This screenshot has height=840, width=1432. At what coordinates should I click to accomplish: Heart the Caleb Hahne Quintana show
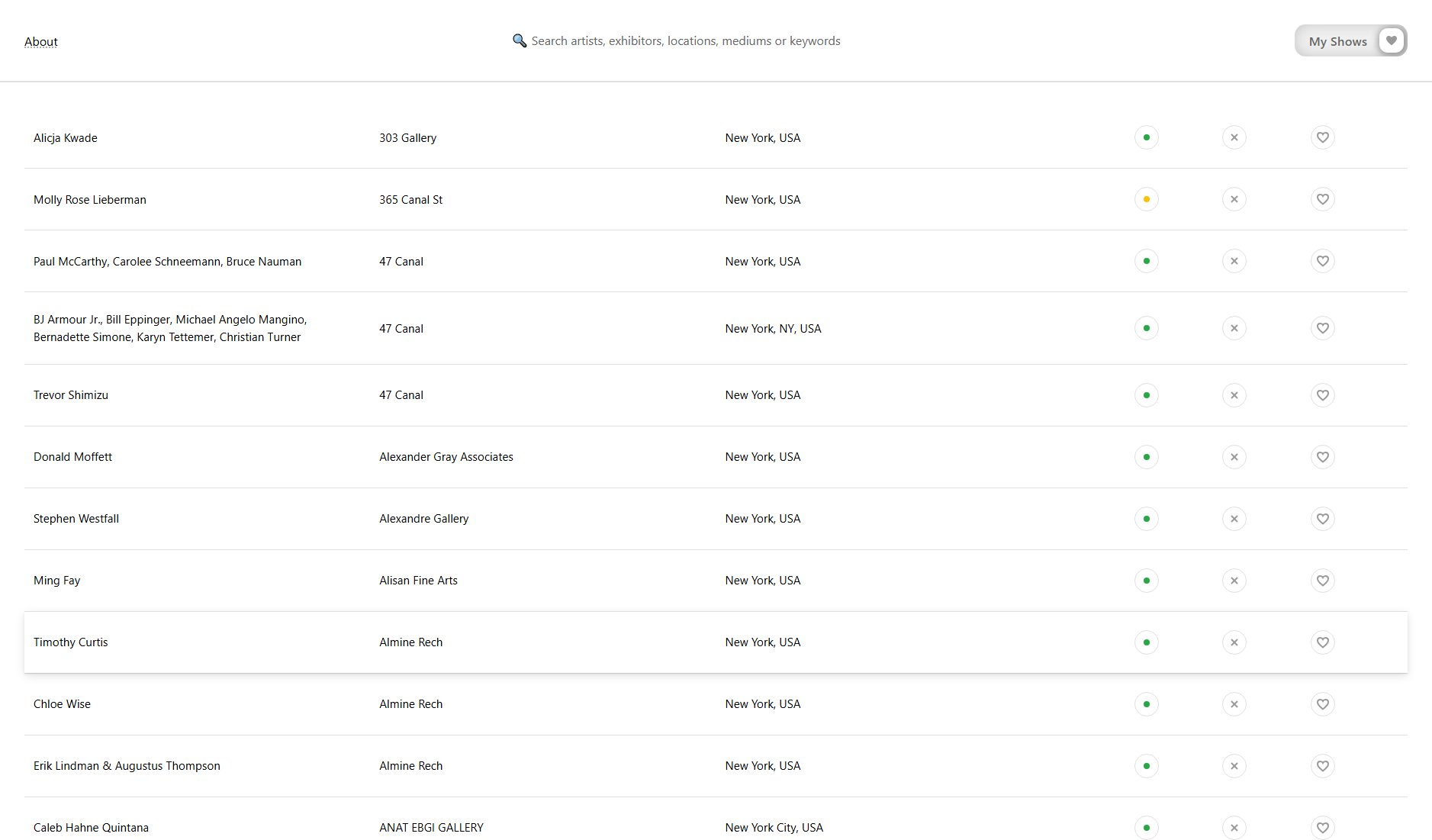pos(1323,828)
